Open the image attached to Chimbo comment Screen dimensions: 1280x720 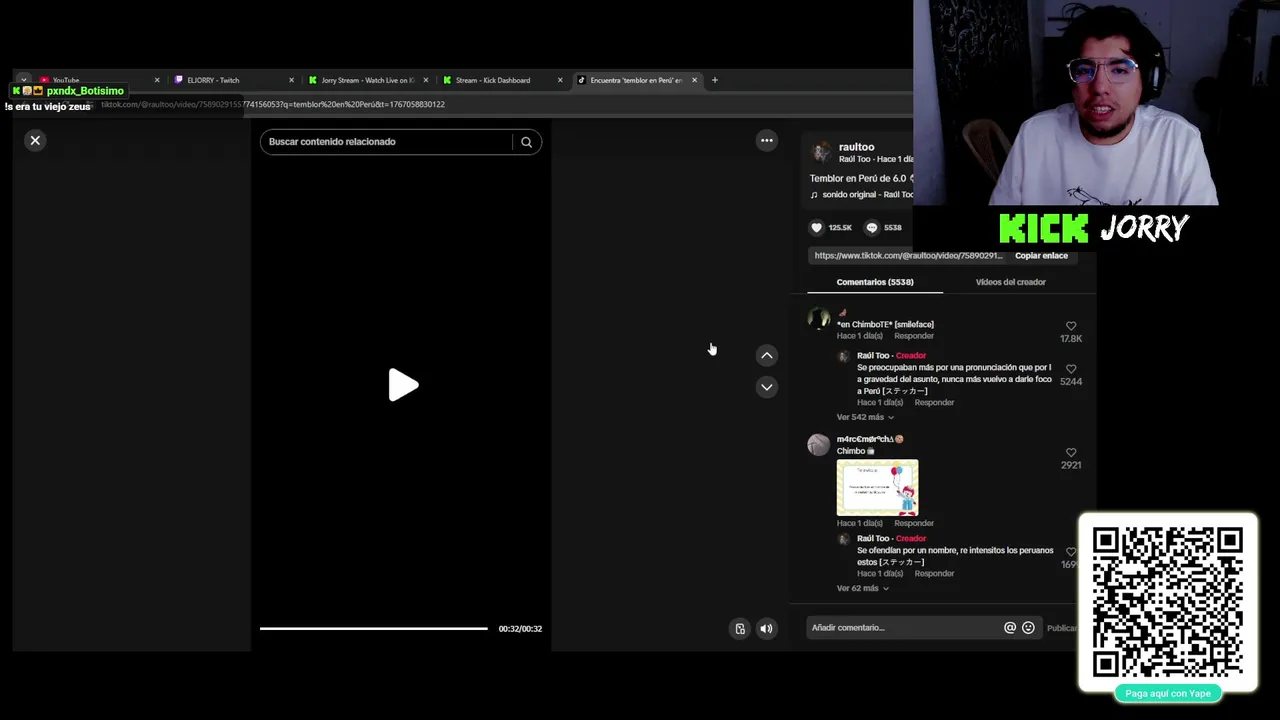(x=877, y=488)
